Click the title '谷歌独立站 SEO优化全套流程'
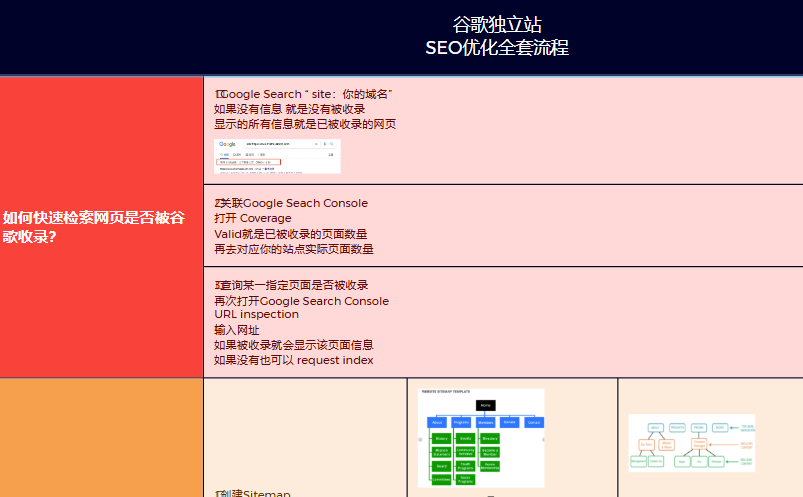The image size is (803, 497). click(497, 36)
